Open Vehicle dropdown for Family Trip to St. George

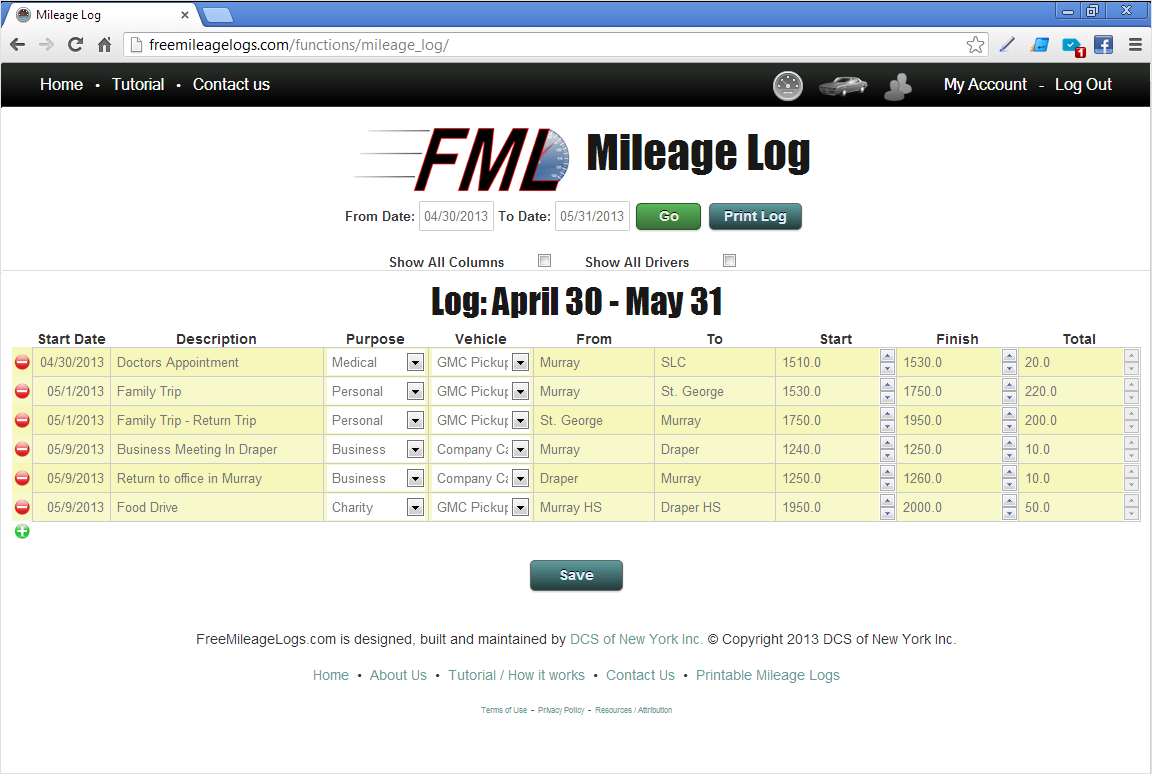(x=520, y=391)
